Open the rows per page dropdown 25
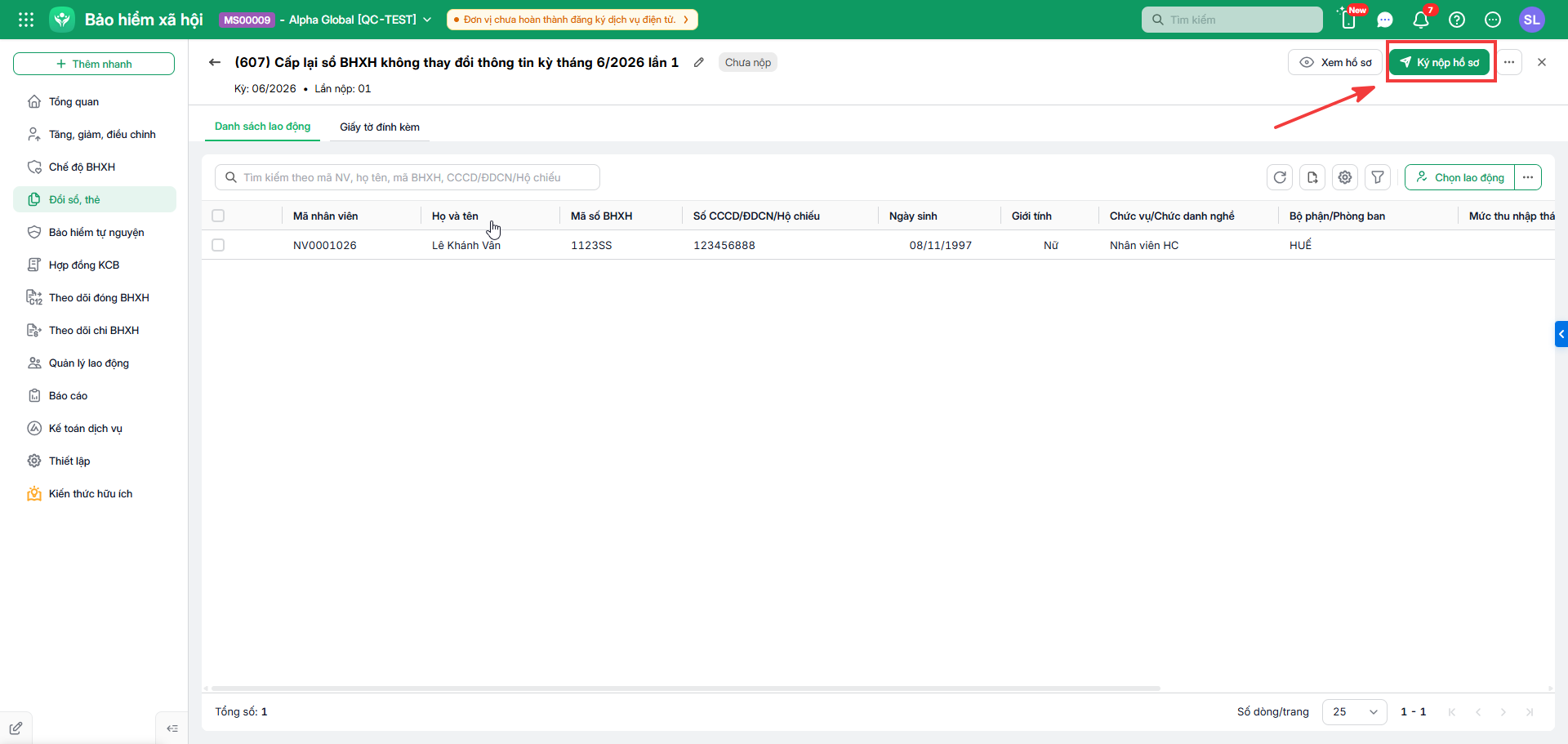Viewport: 1568px width, 744px height. [x=1354, y=712]
